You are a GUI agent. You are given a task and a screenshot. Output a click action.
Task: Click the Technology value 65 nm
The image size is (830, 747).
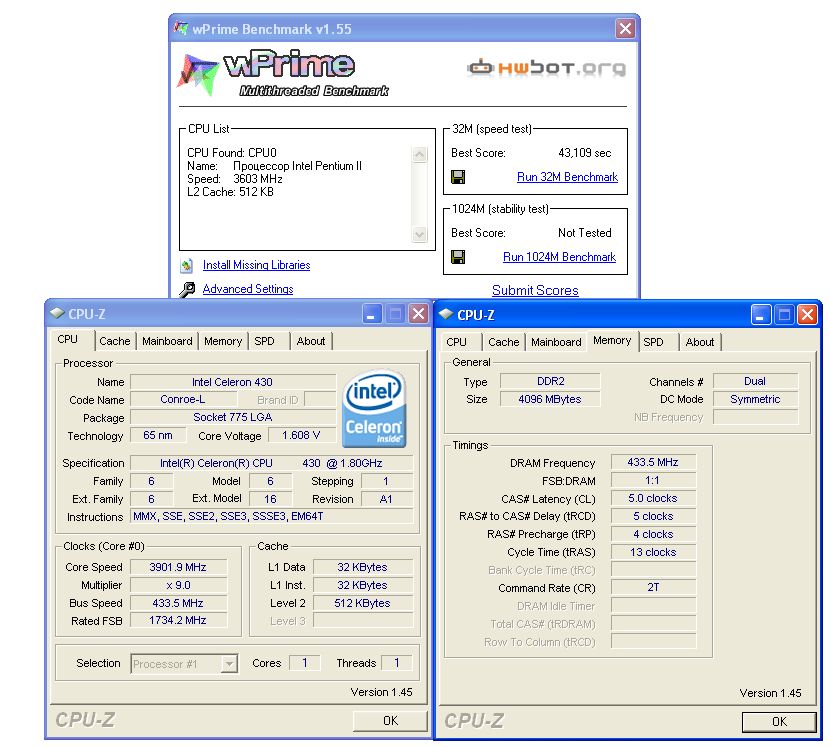point(158,435)
